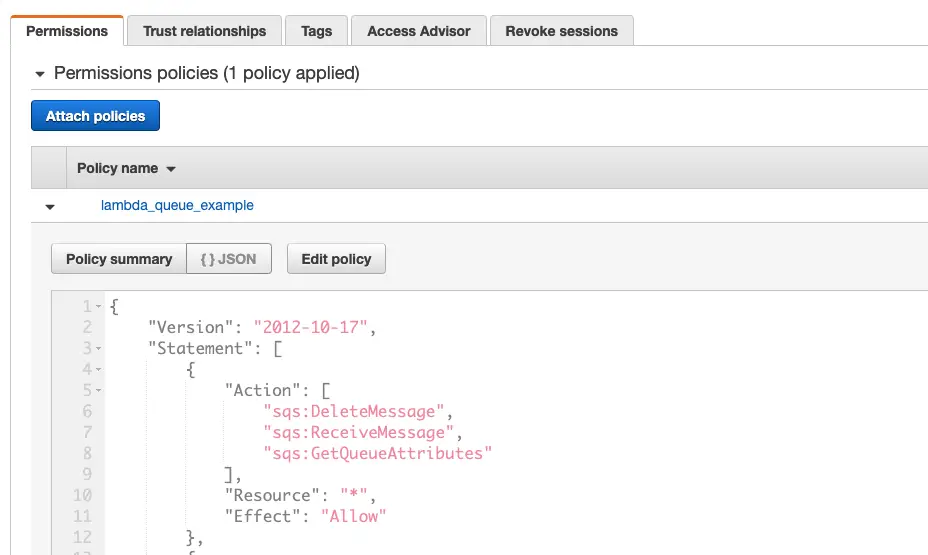Collapse the statement object at line 4
This screenshot has width=928, height=555.
(99, 370)
